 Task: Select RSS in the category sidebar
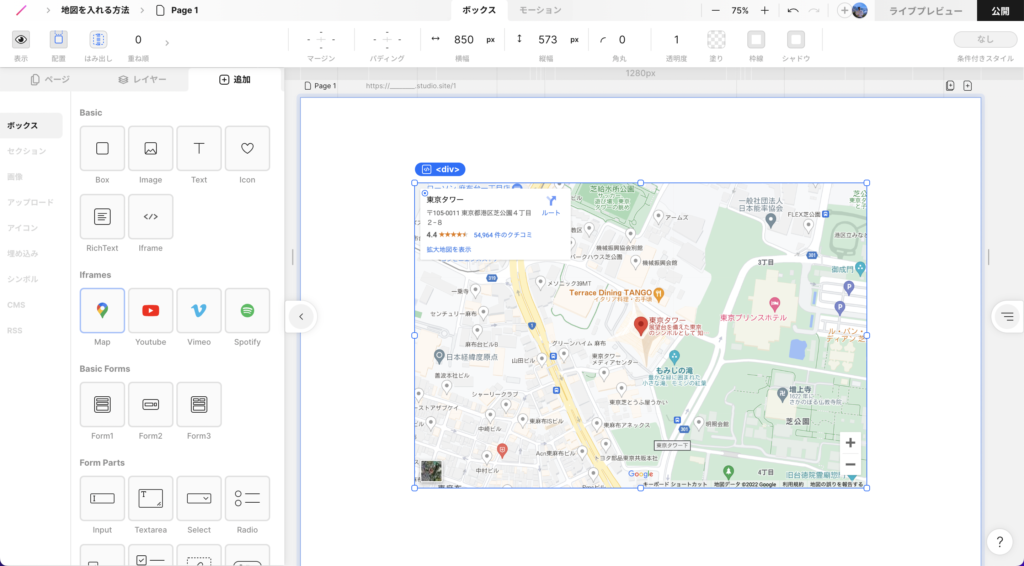click(x=14, y=330)
